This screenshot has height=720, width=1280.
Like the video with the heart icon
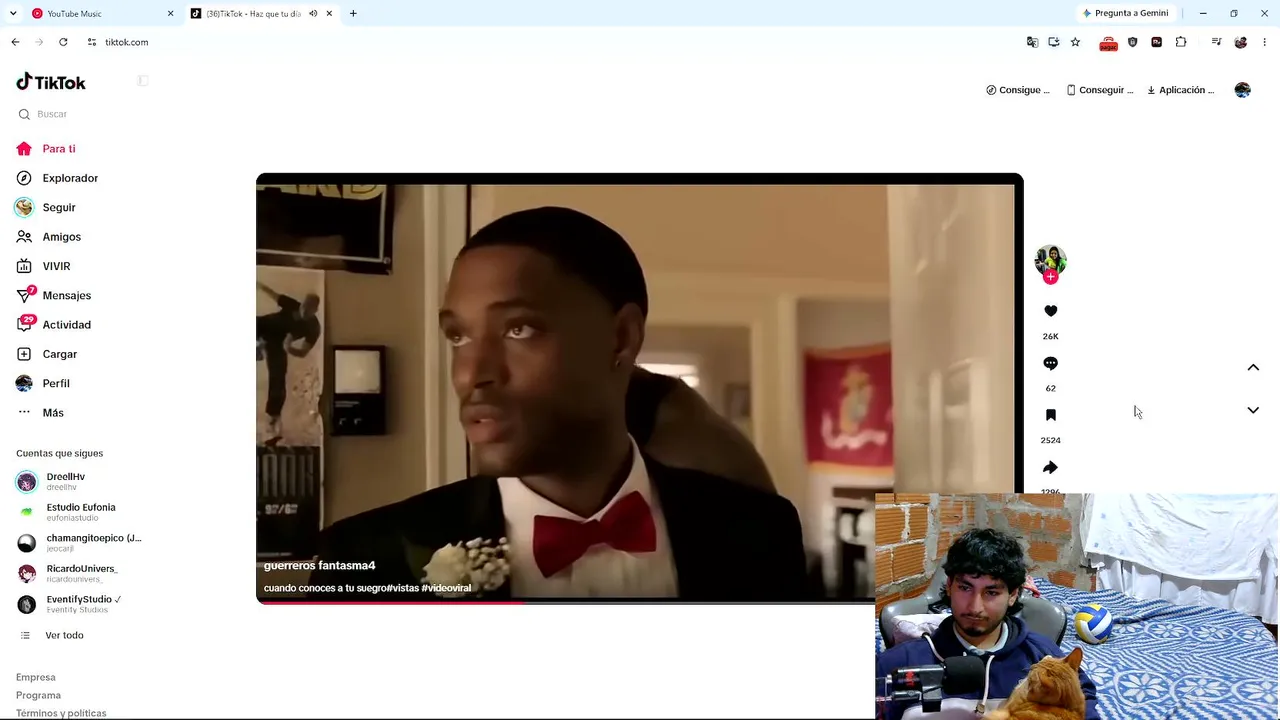click(1050, 311)
